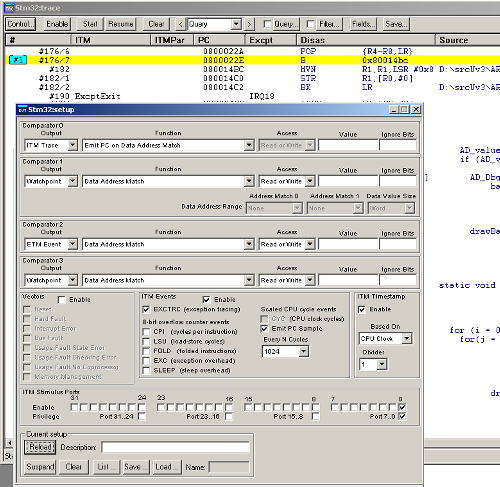500x487 pixels.
Task: Click Comparator 2 Value input field
Action: click(348, 244)
